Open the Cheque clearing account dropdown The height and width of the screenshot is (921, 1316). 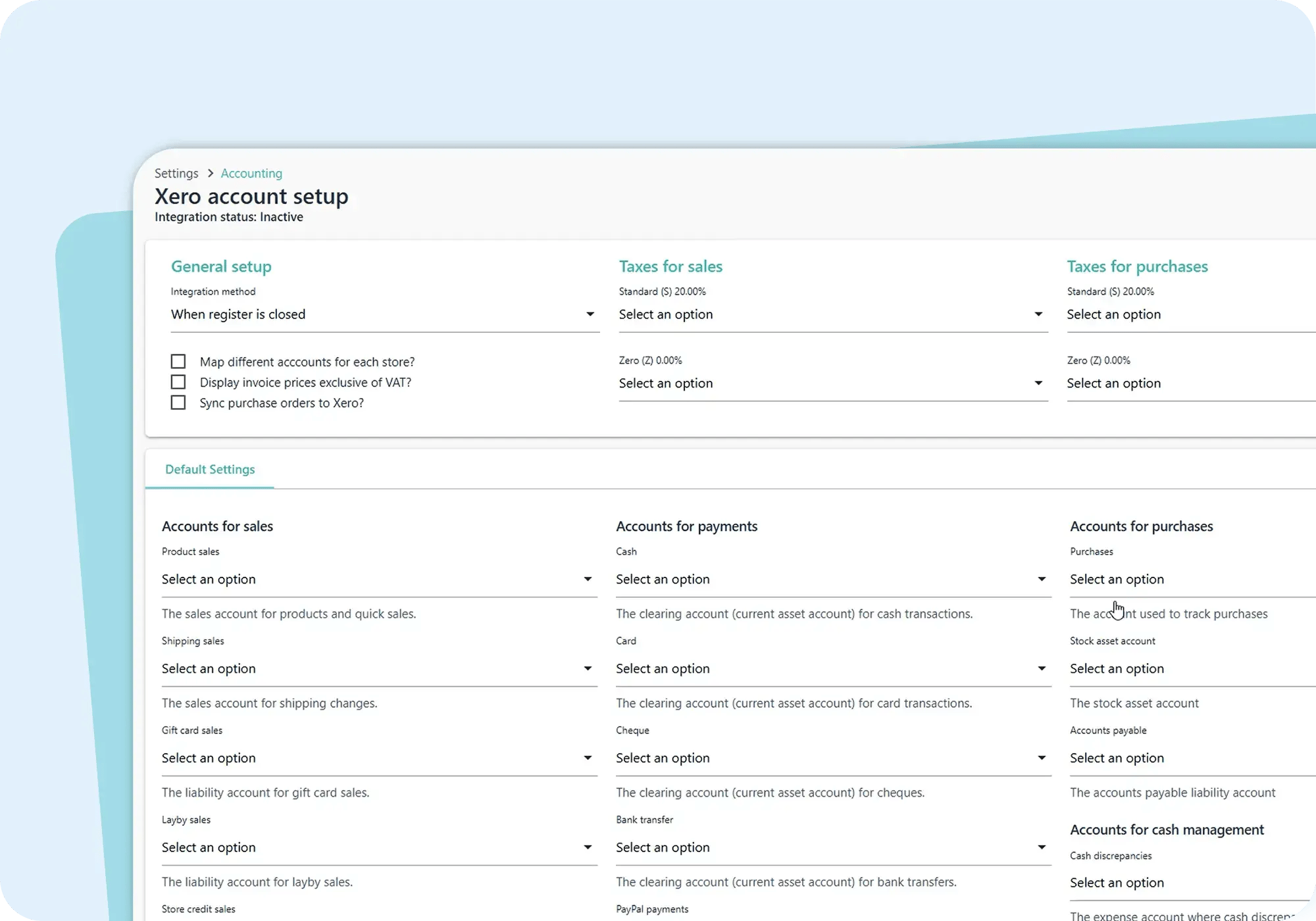[x=1042, y=758]
